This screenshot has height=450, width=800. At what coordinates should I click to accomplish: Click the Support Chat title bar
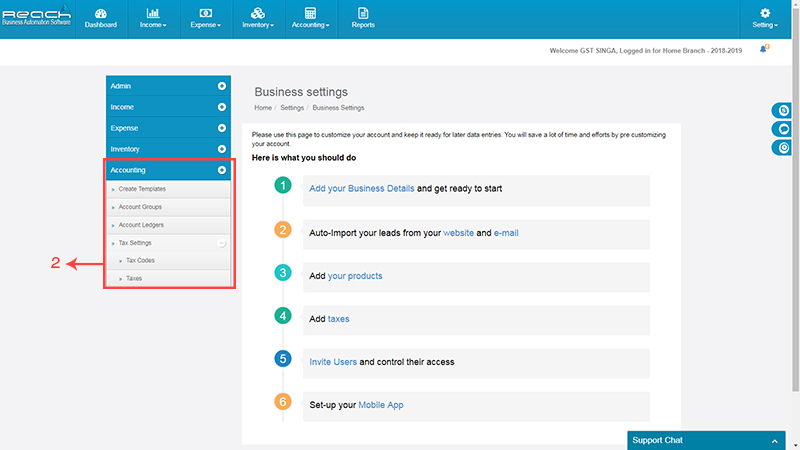pyautogui.click(x=706, y=440)
